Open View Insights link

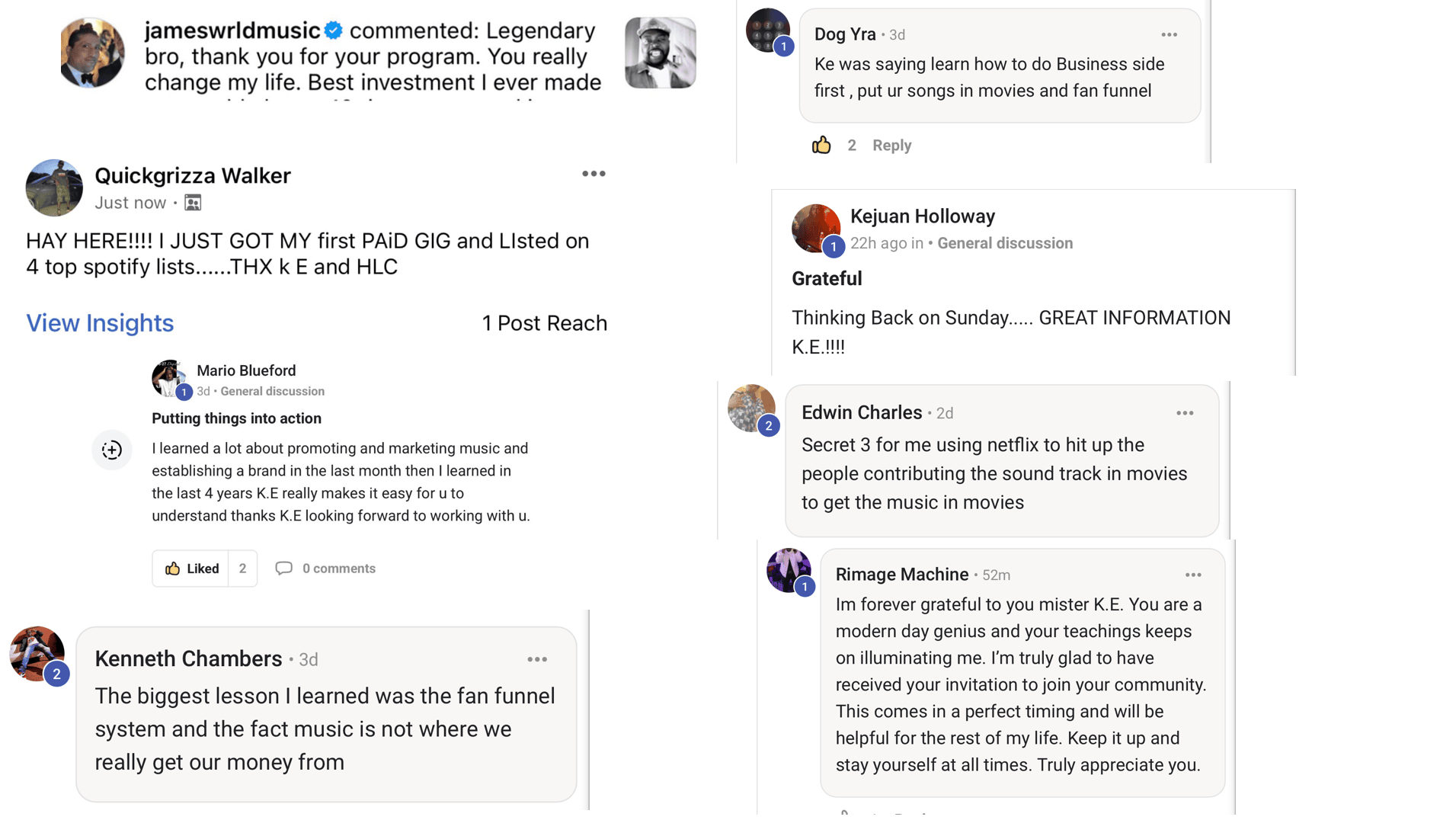pyautogui.click(x=100, y=323)
